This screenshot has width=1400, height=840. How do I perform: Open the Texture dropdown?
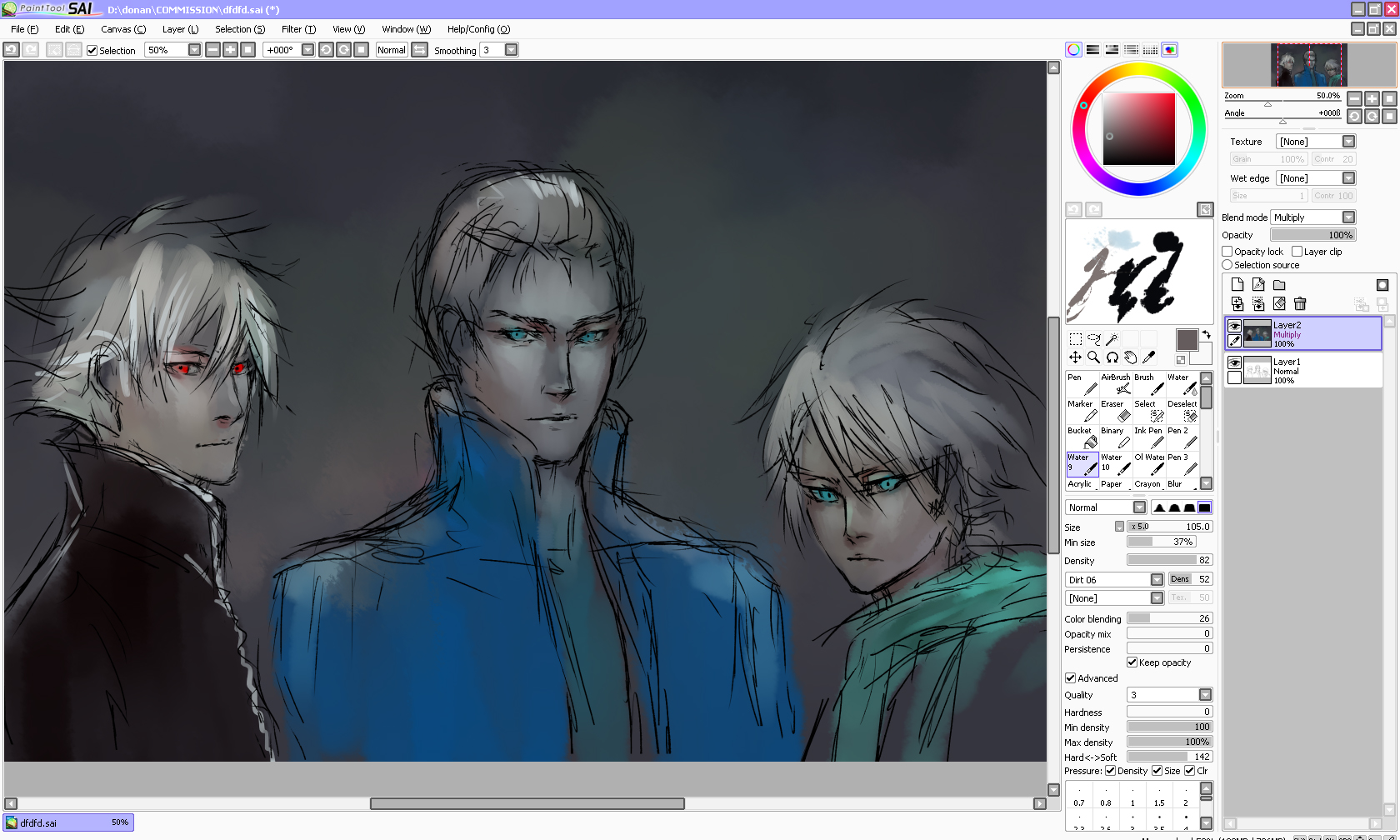(1316, 142)
